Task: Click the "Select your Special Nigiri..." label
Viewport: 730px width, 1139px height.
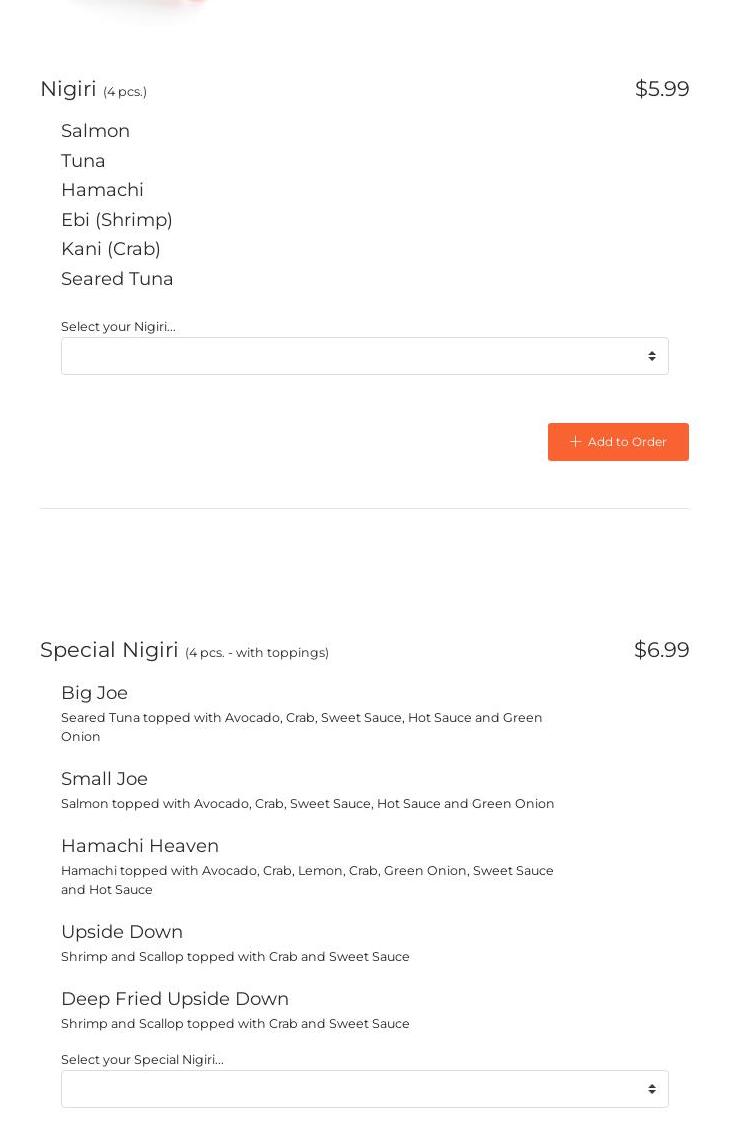Action: (142, 1060)
